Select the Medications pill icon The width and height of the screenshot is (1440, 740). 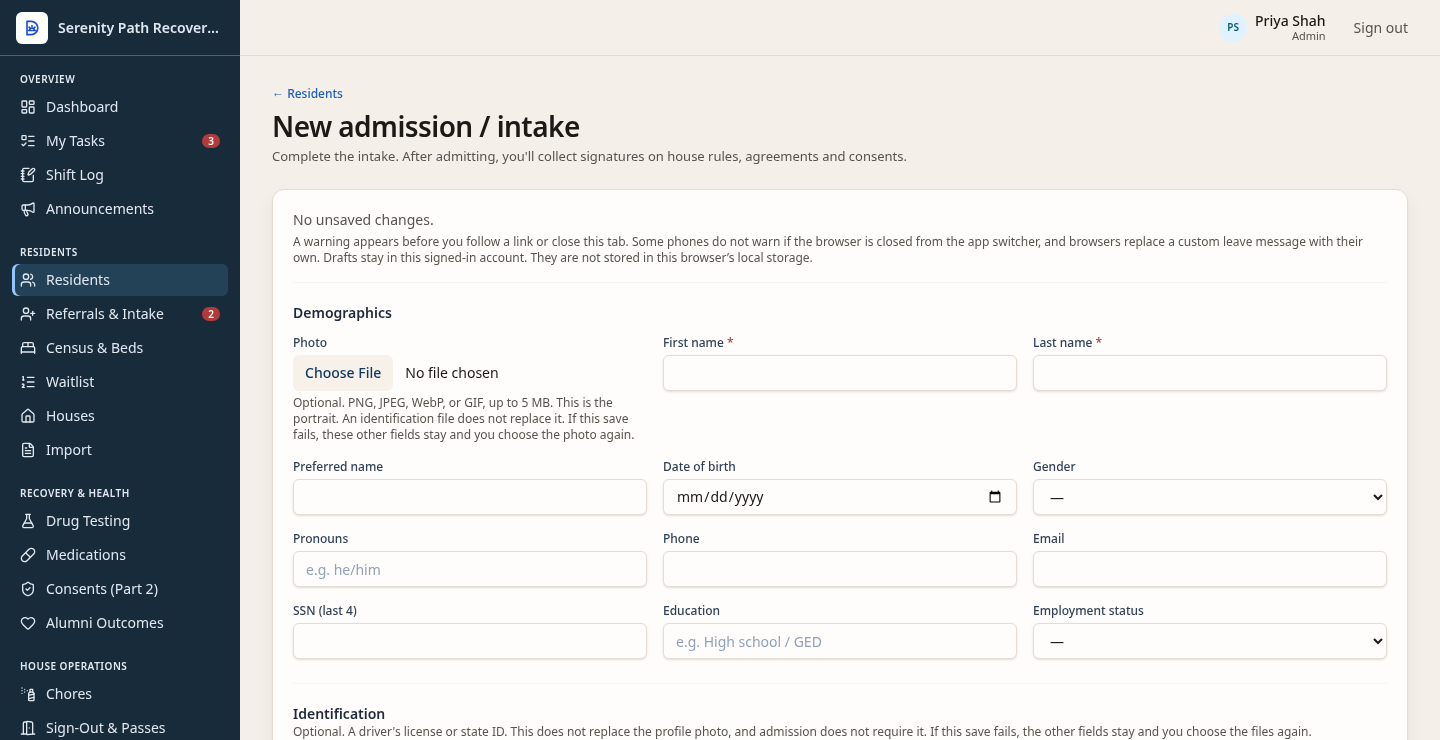click(x=28, y=555)
